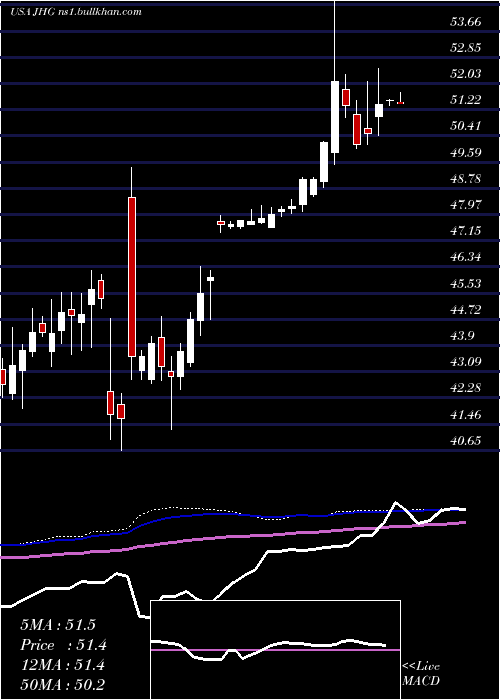Image resolution: width=500 pixels, height=700 pixels.
Task: Select the 52.85 price axis label
Action: [466, 47]
